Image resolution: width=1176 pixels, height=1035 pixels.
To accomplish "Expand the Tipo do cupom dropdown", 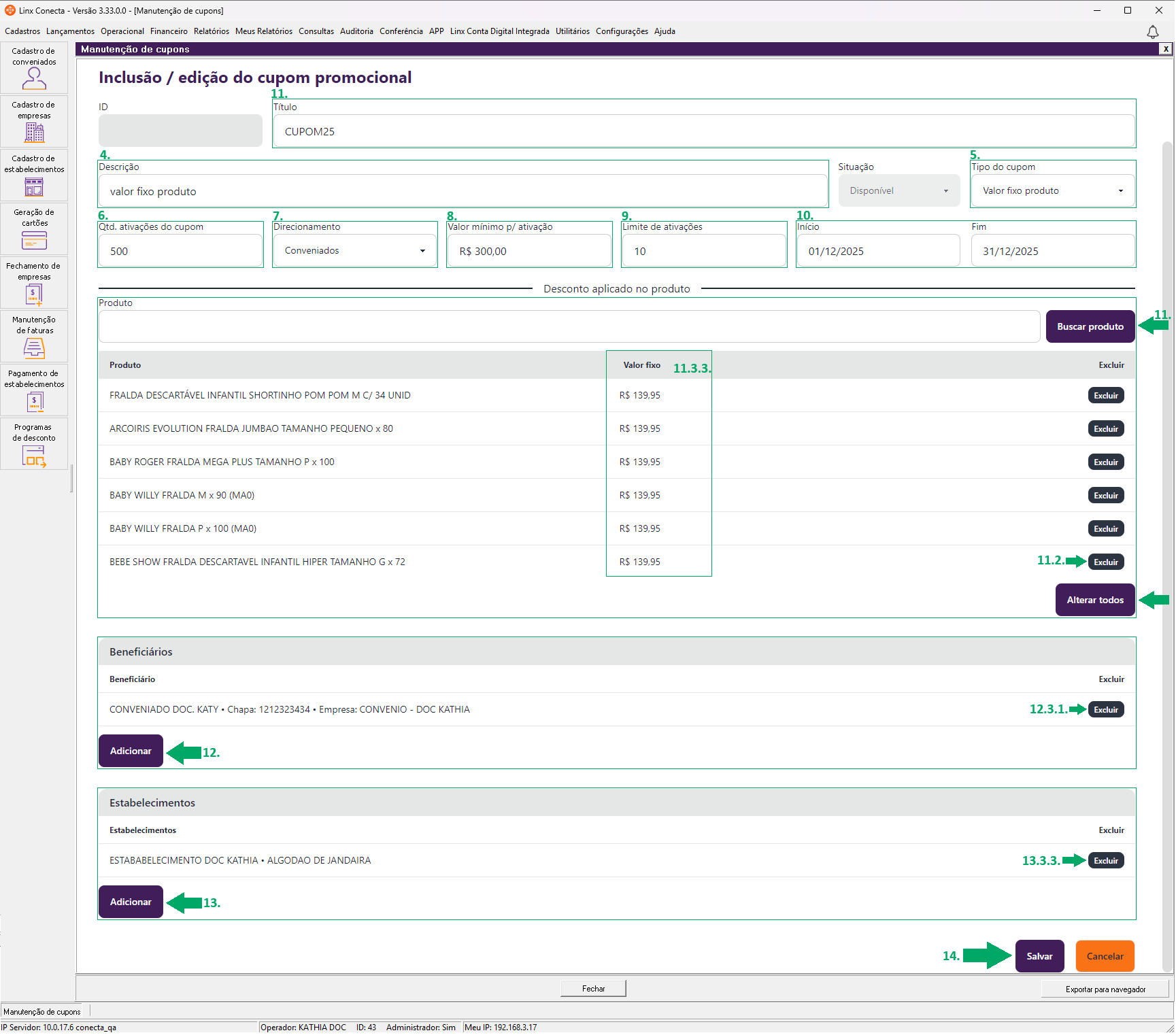I will click(x=1052, y=191).
